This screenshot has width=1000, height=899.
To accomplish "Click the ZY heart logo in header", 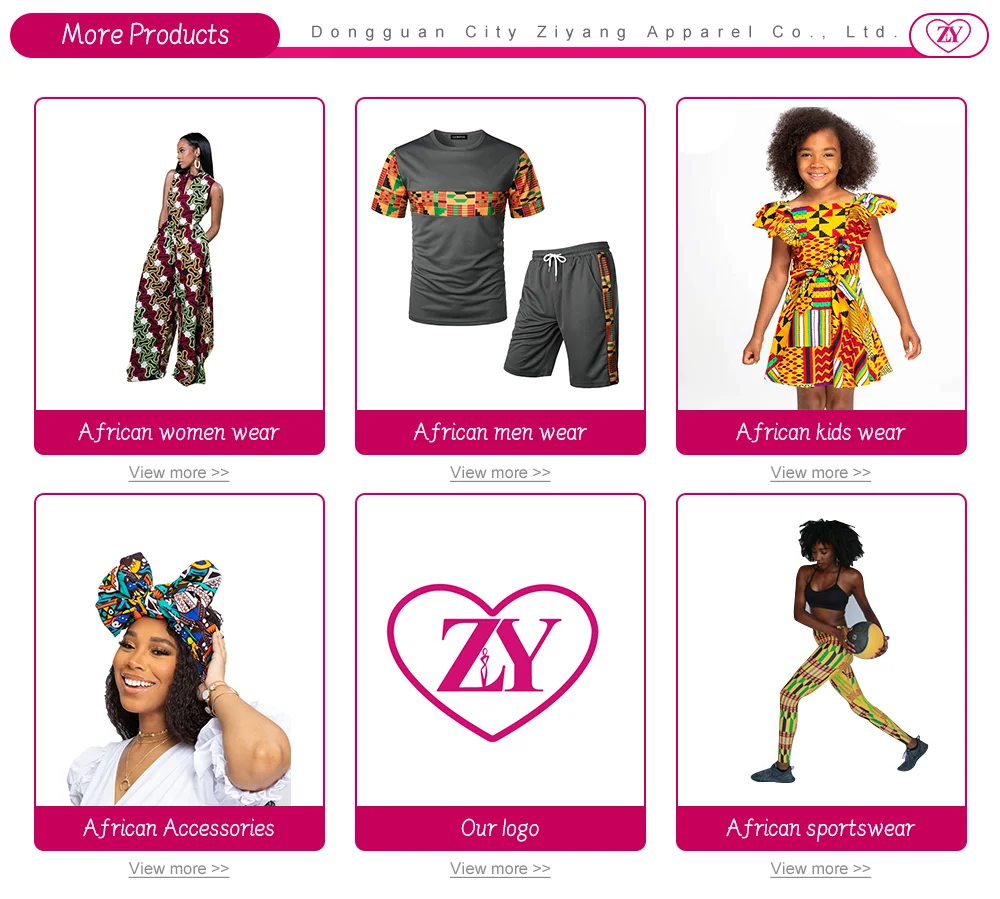I will point(949,34).
